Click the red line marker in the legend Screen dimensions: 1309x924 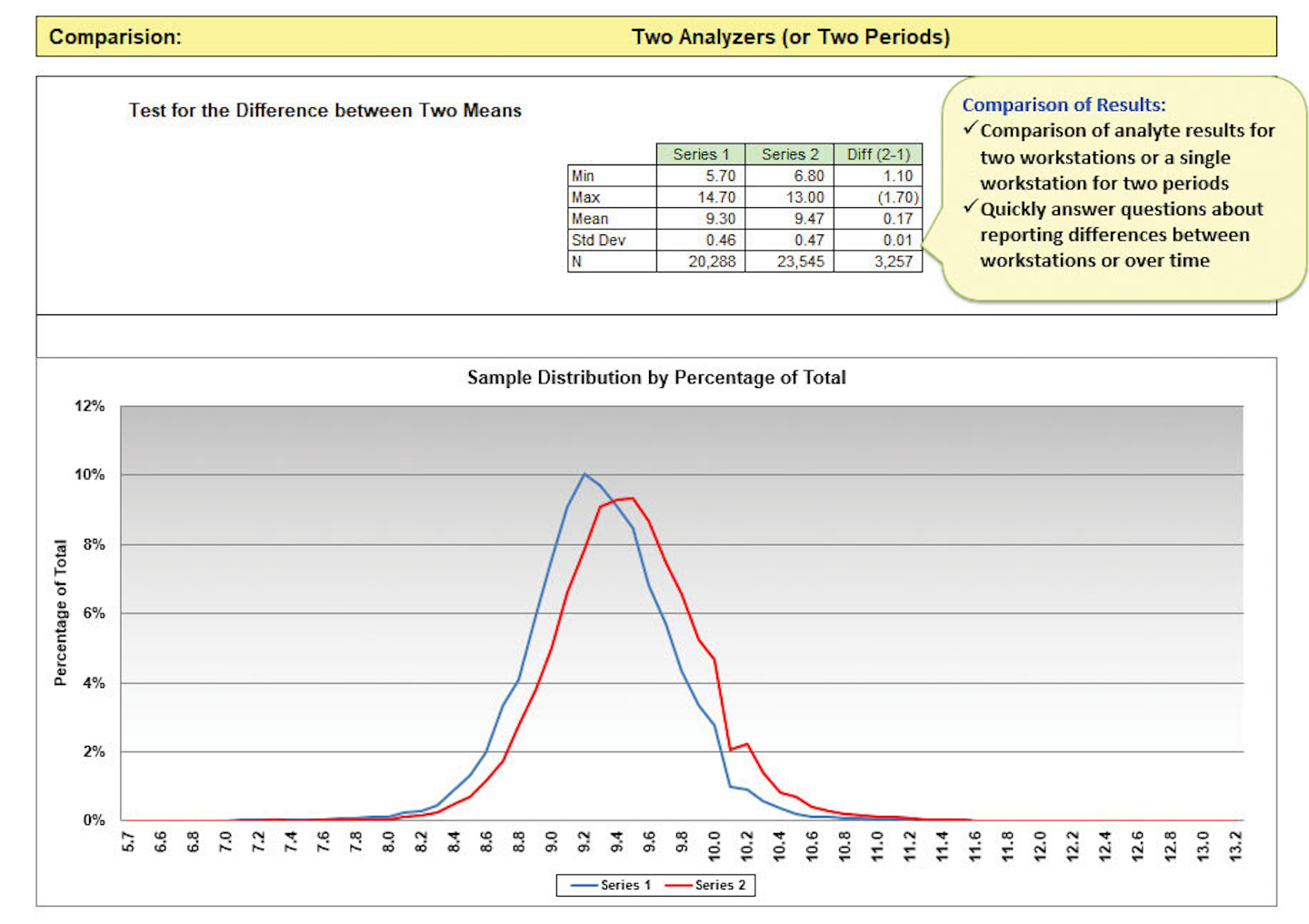coord(678,885)
